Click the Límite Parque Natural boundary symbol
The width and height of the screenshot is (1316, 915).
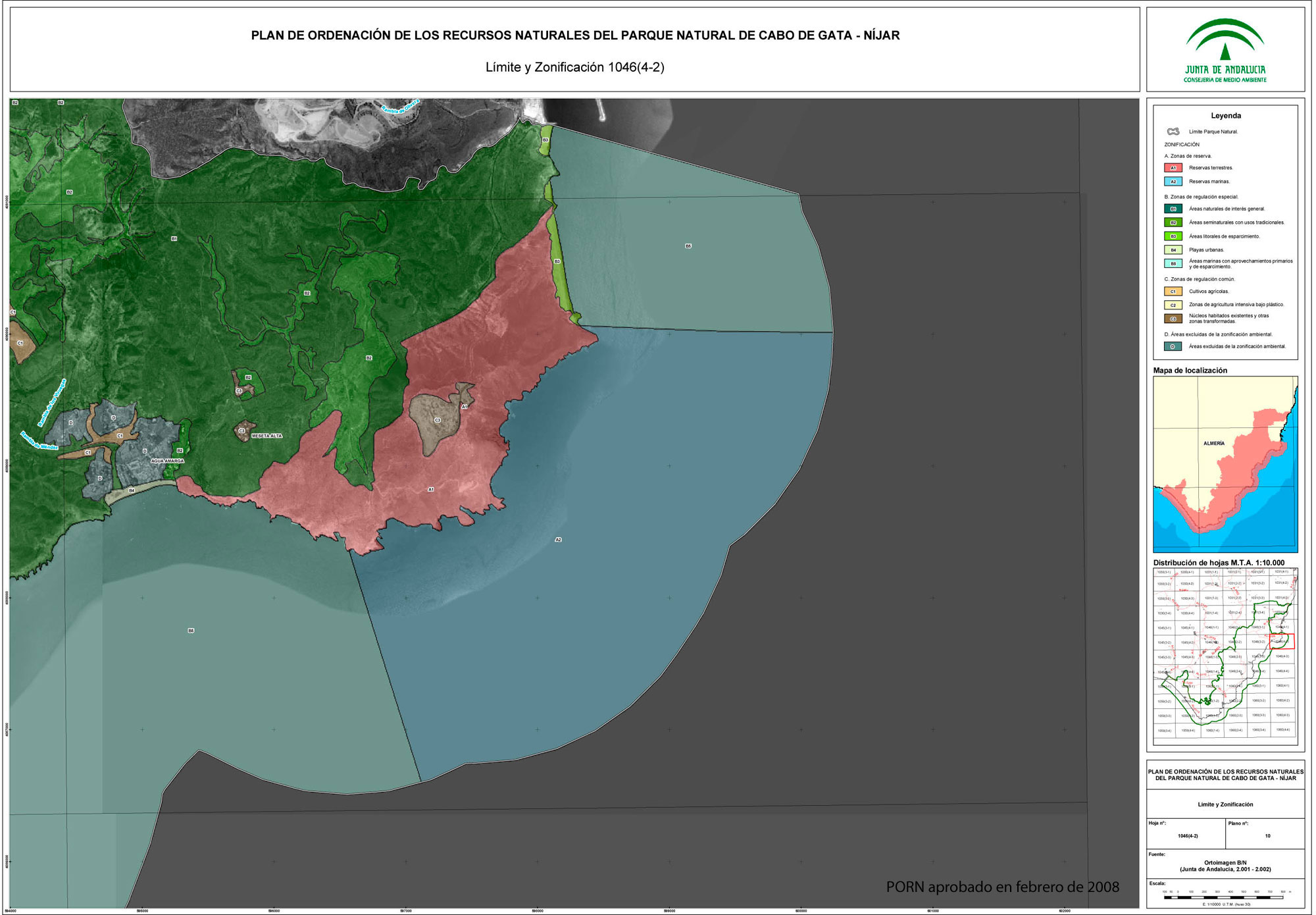(1173, 132)
